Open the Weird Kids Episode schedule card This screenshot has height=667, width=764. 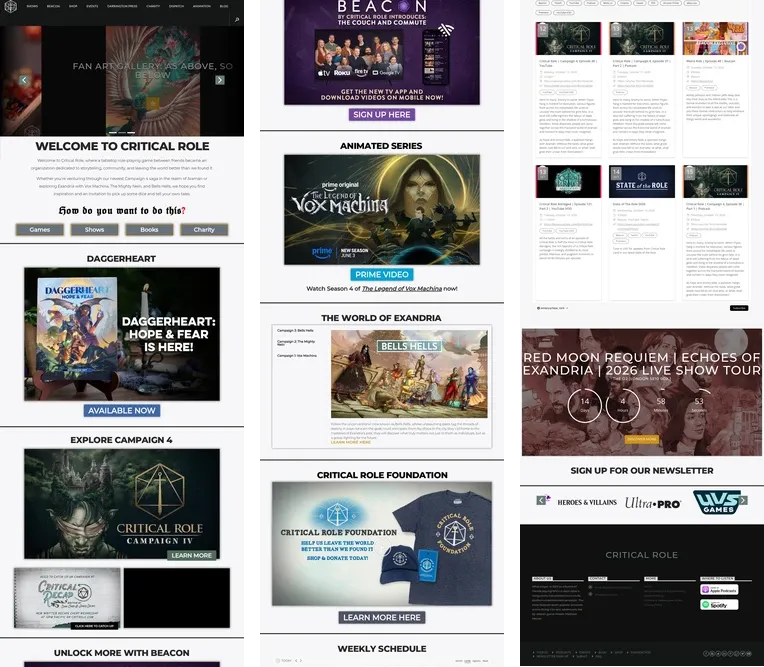coord(715,89)
